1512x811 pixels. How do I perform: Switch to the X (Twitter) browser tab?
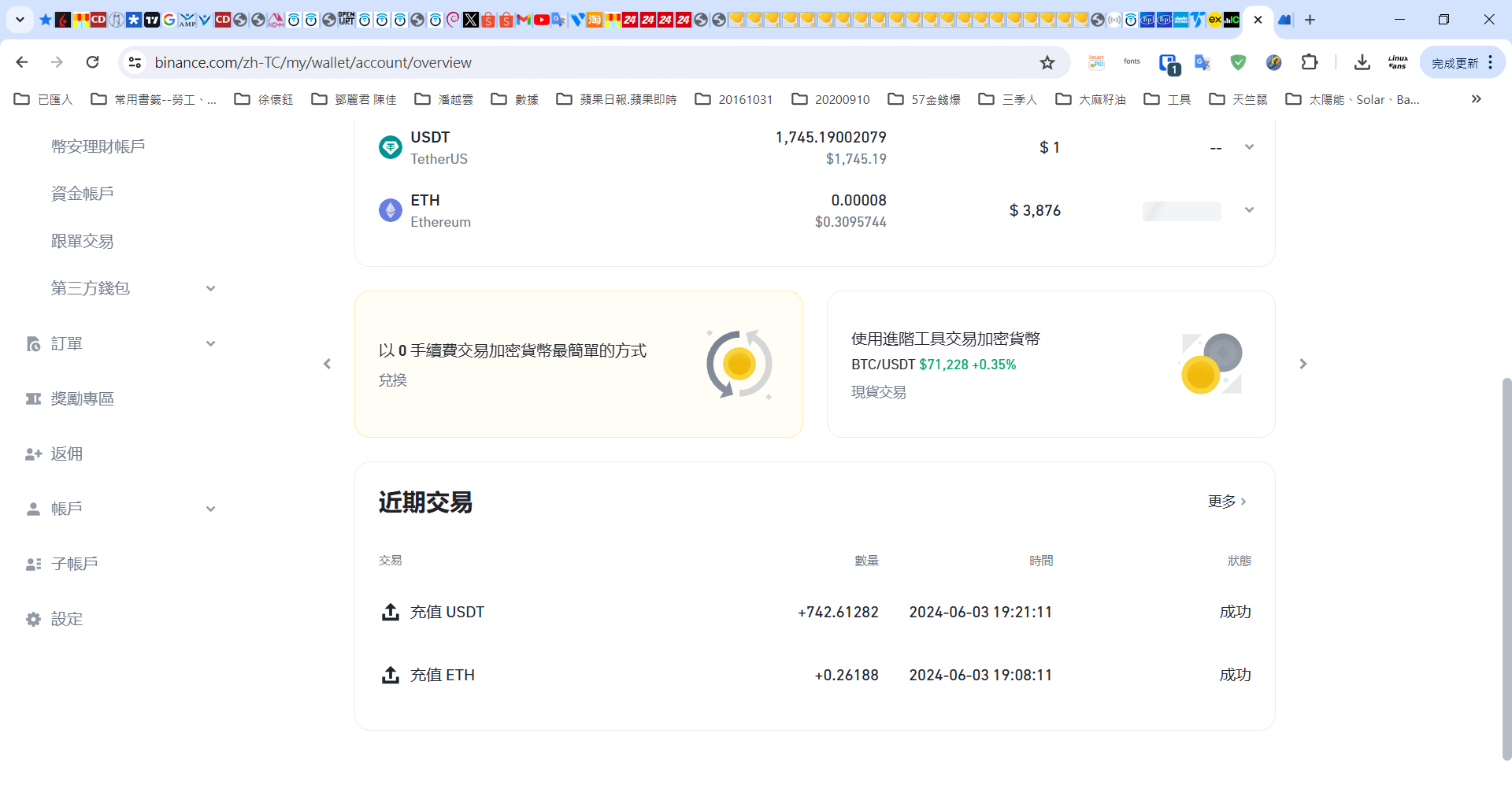(x=470, y=20)
